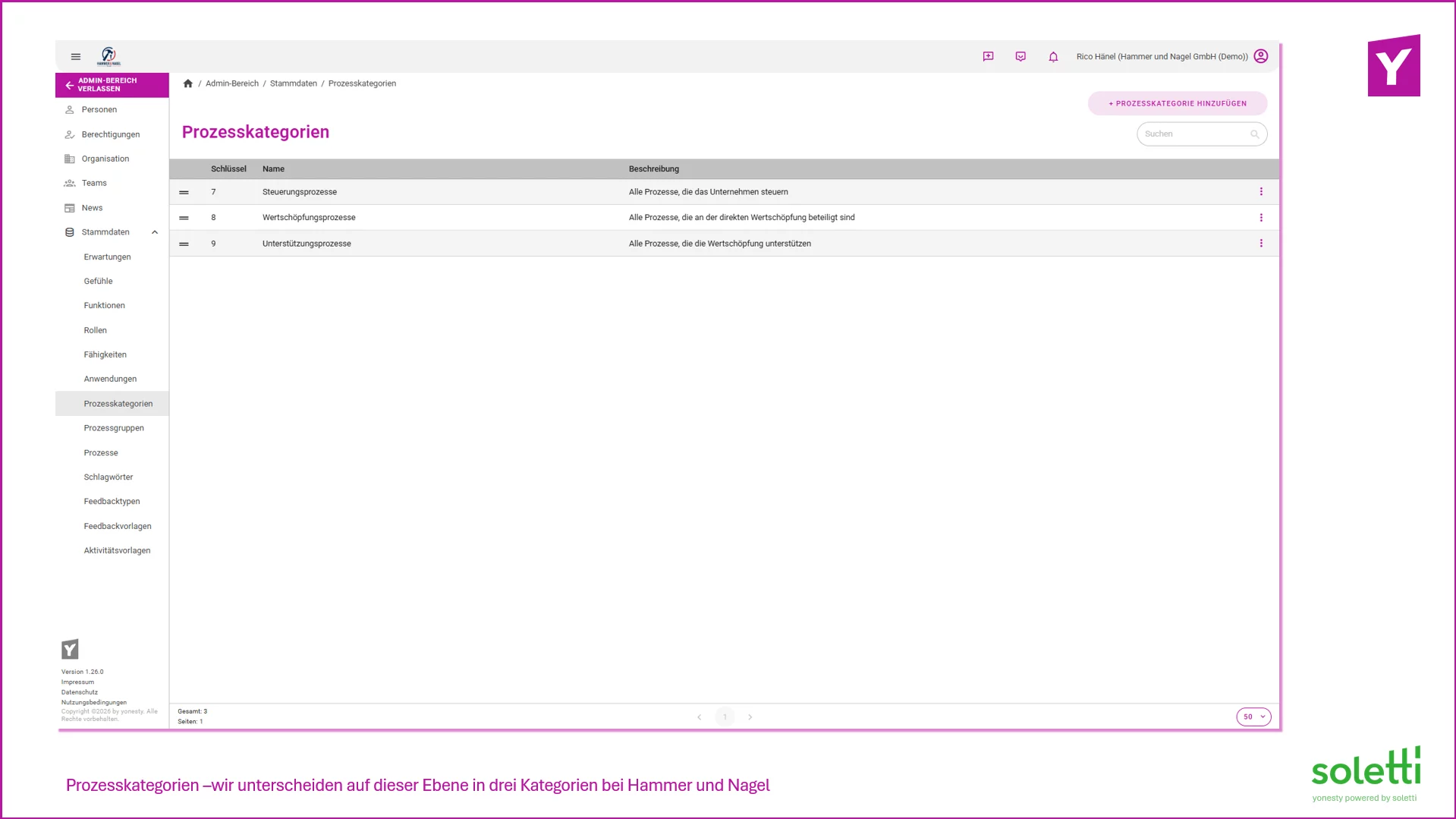Select Prozesskategorien in the sidebar
The image size is (1456, 819).
pos(112,404)
